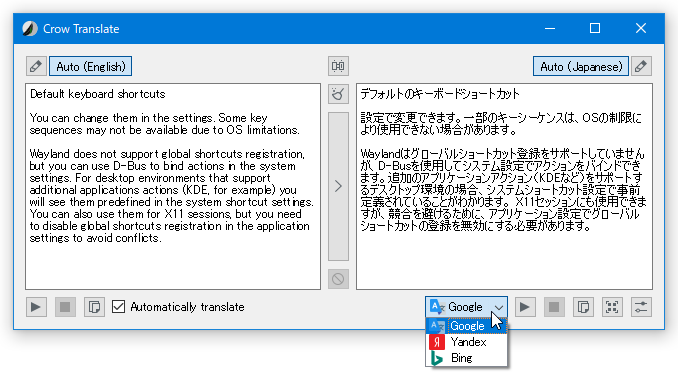The height and width of the screenshot is (378, 678).
Task: Edit target languages with pencil icon
Action: [x=641, y=66]
